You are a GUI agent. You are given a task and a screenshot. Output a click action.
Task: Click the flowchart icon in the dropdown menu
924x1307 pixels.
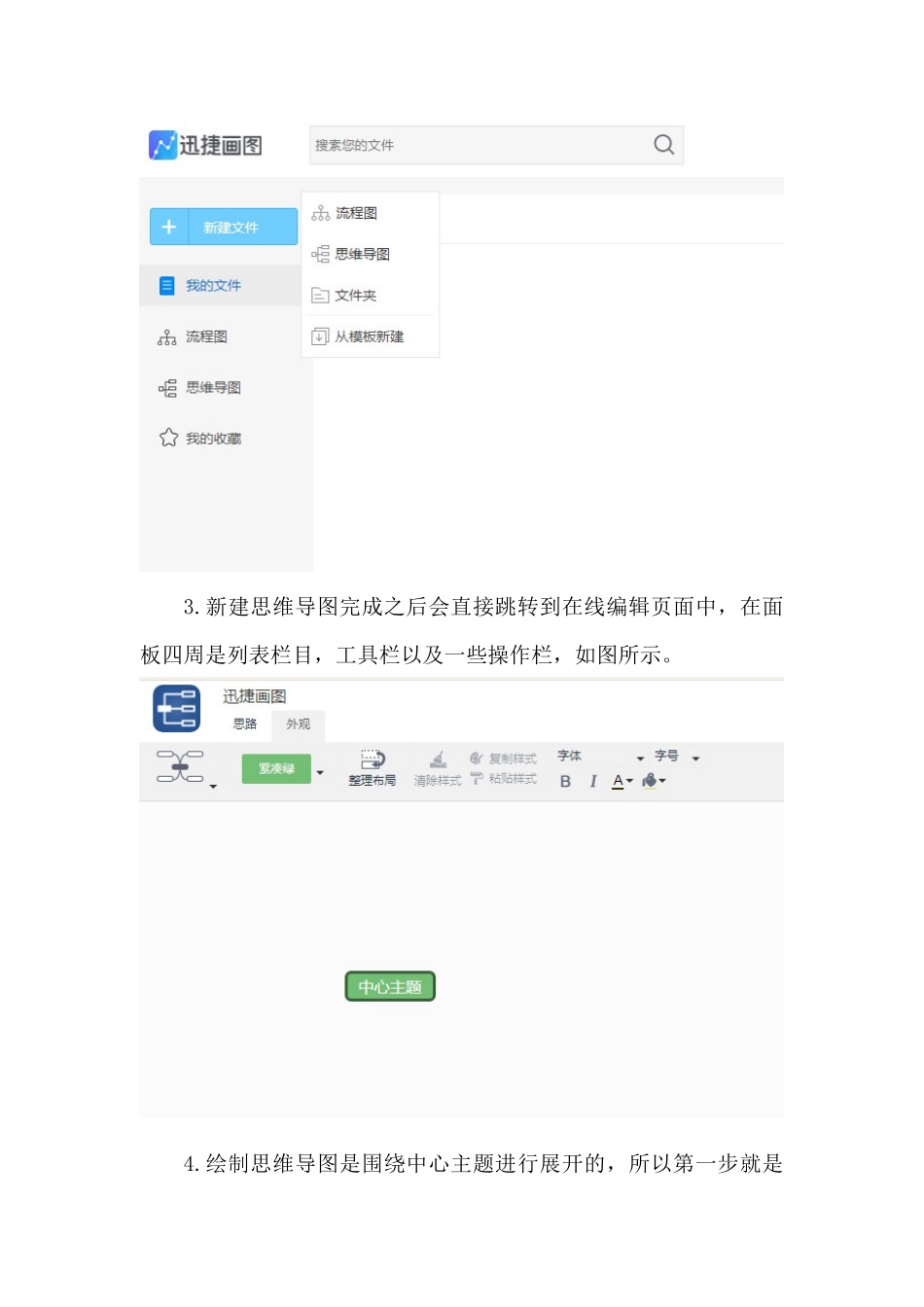tap(320, 213)
